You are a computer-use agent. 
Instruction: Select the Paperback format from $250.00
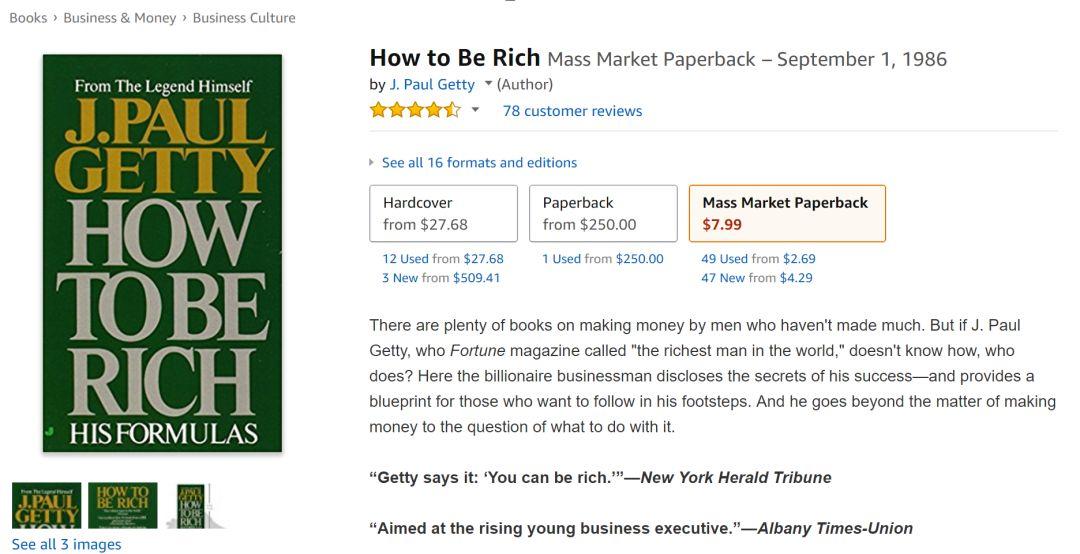point(602,213)
